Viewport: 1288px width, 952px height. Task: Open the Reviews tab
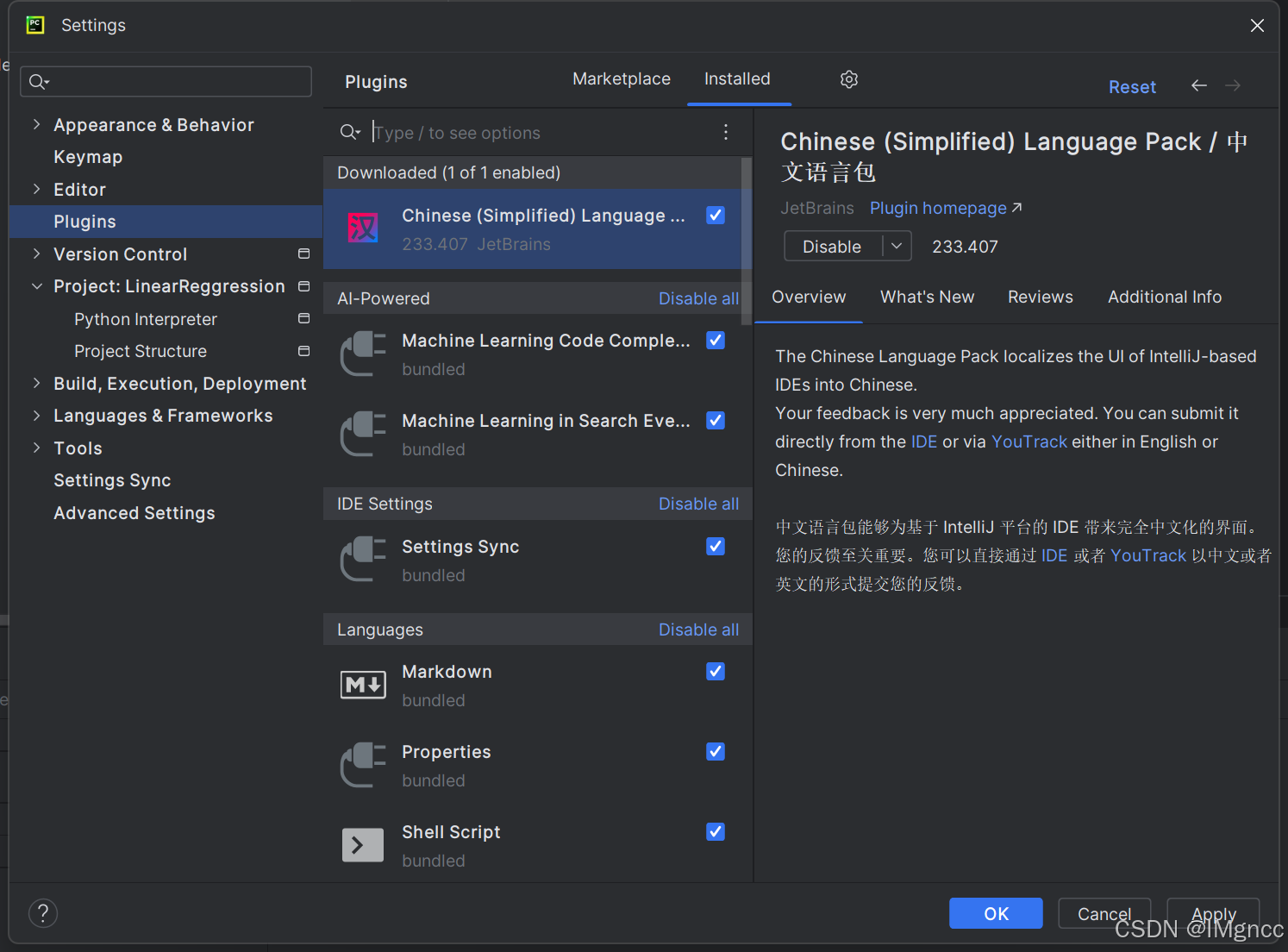(x=1041, y=297)
